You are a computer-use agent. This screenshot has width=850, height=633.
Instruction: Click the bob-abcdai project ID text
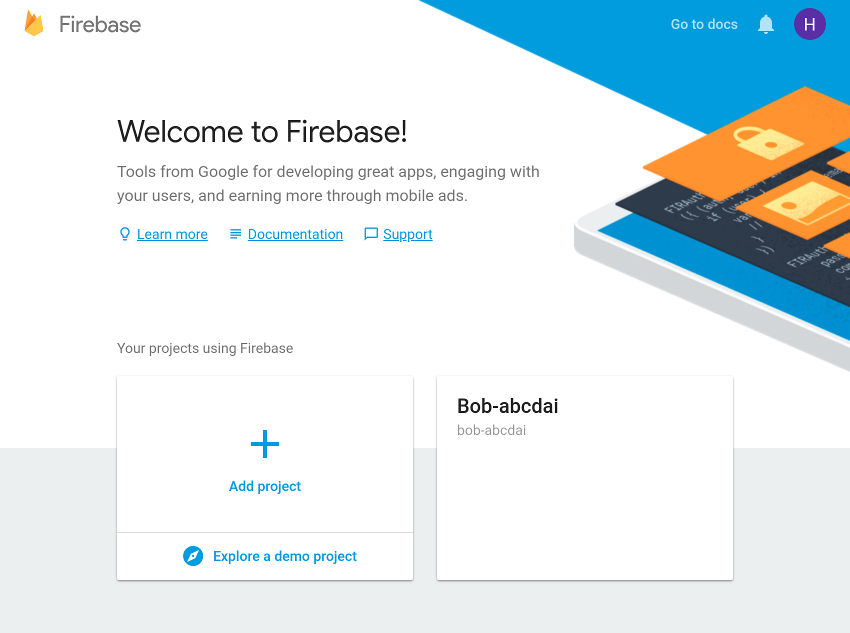[x=491, y=430]
